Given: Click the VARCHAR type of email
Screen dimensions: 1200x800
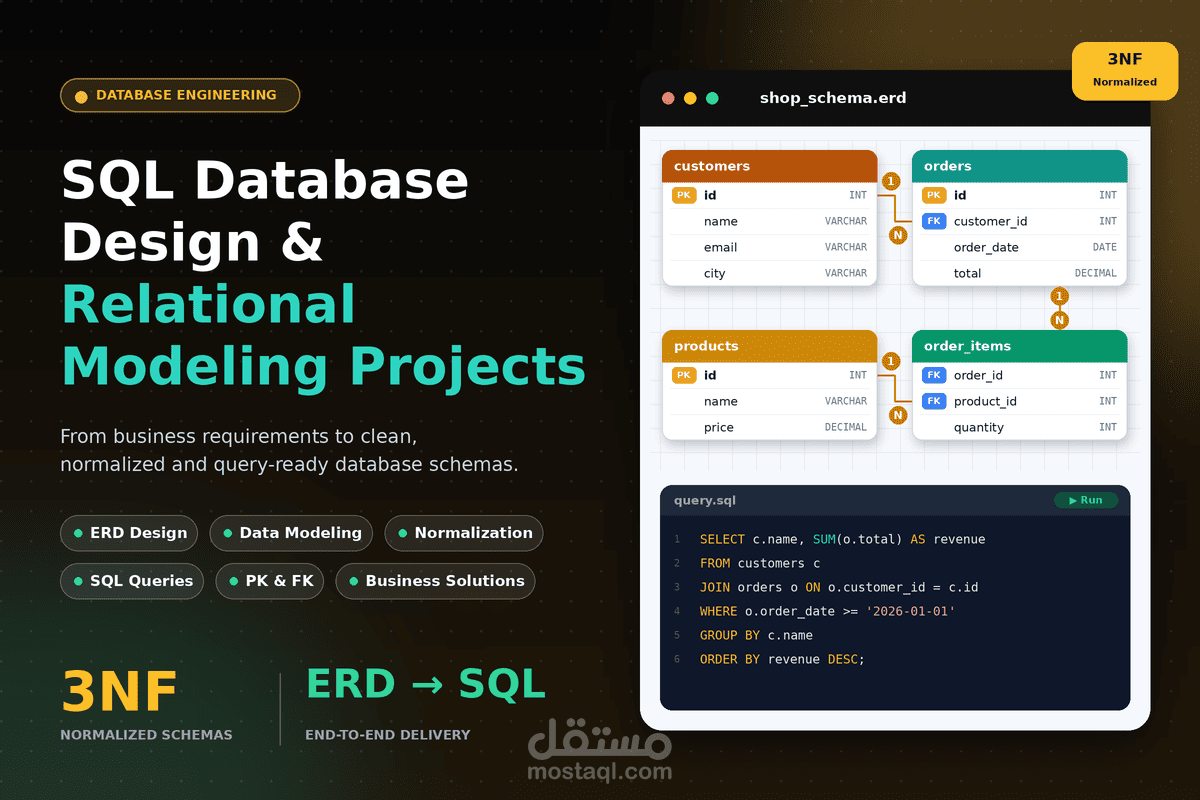Looking at the screenshot, I should coord(846,247).
